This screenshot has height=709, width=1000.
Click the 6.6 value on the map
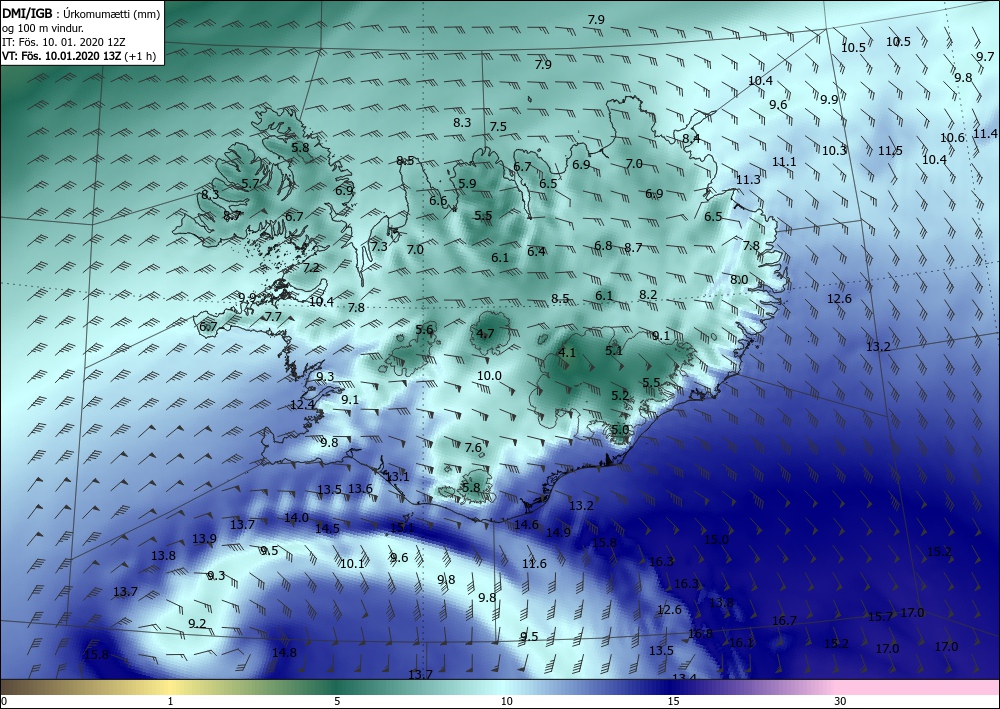(438, 201)
